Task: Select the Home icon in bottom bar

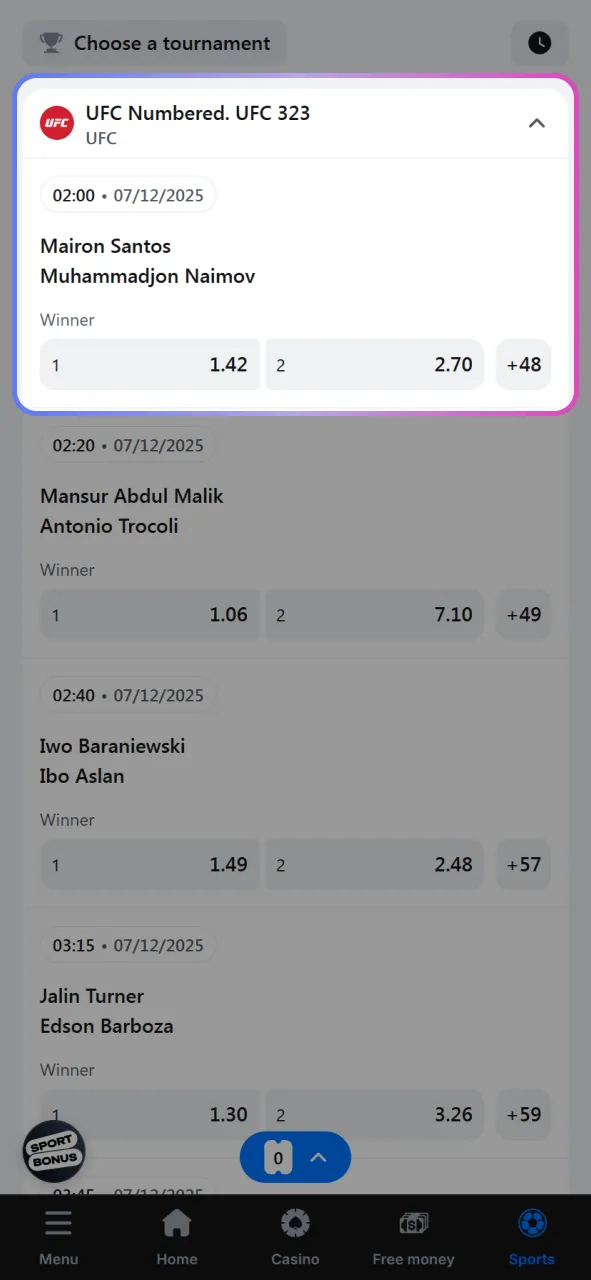Action: click(x=176, y=1237)
